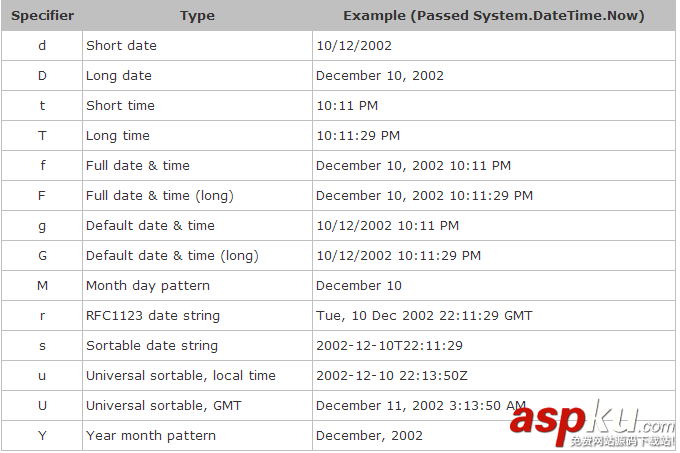Click the Type column header
The height and width of the screenshot is (453, 680).
point(197,16)
